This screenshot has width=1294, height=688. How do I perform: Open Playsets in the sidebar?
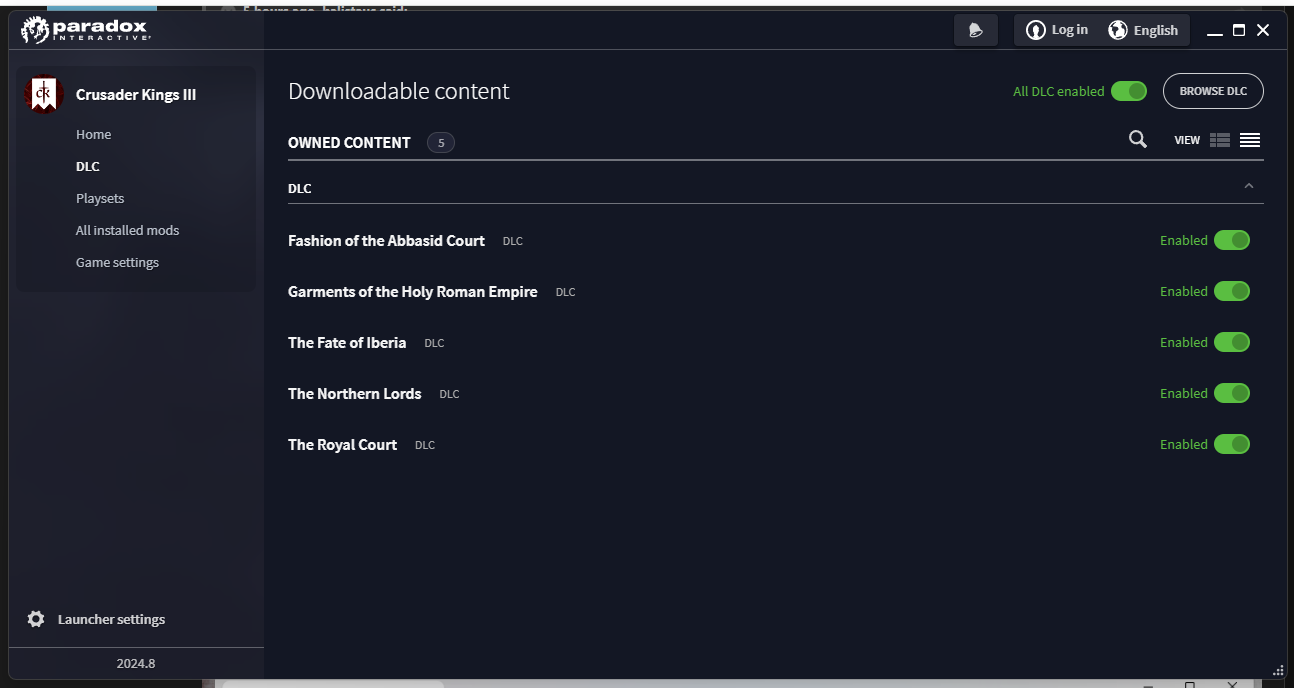100,198
